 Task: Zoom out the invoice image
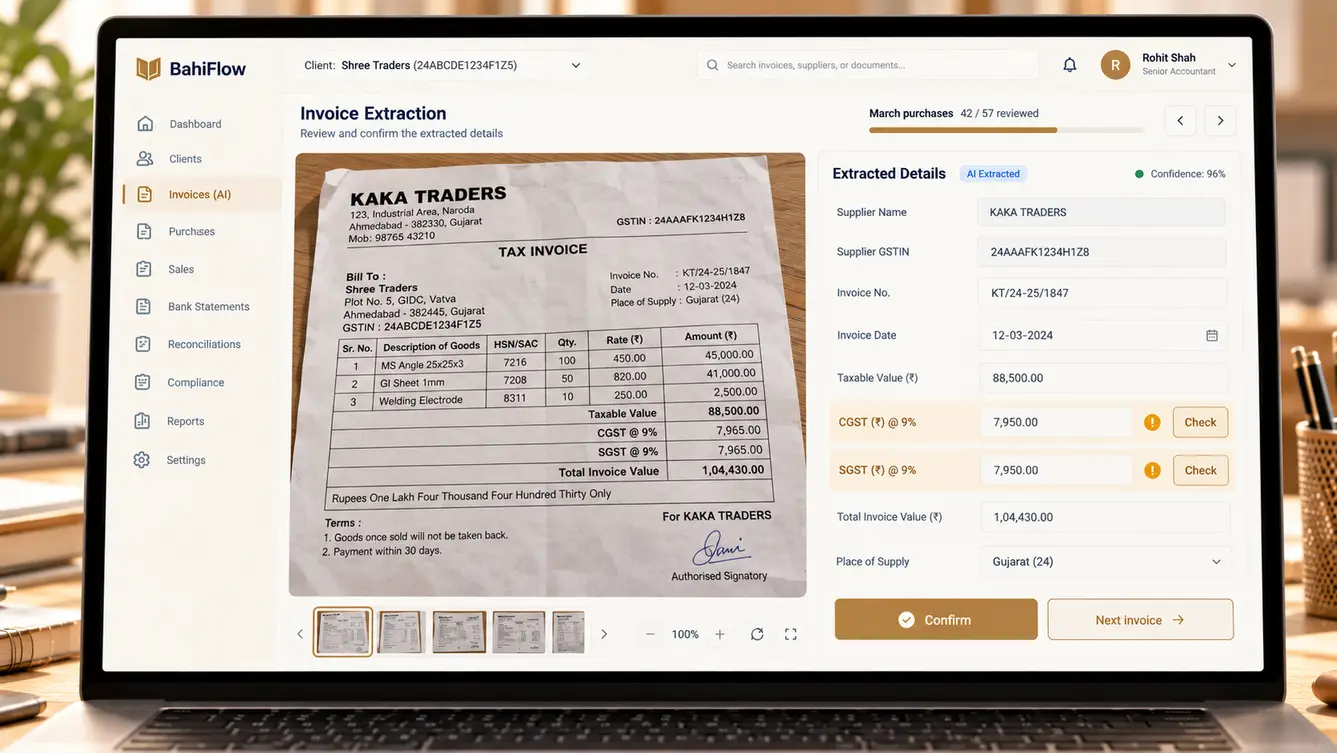click(650, 634)
